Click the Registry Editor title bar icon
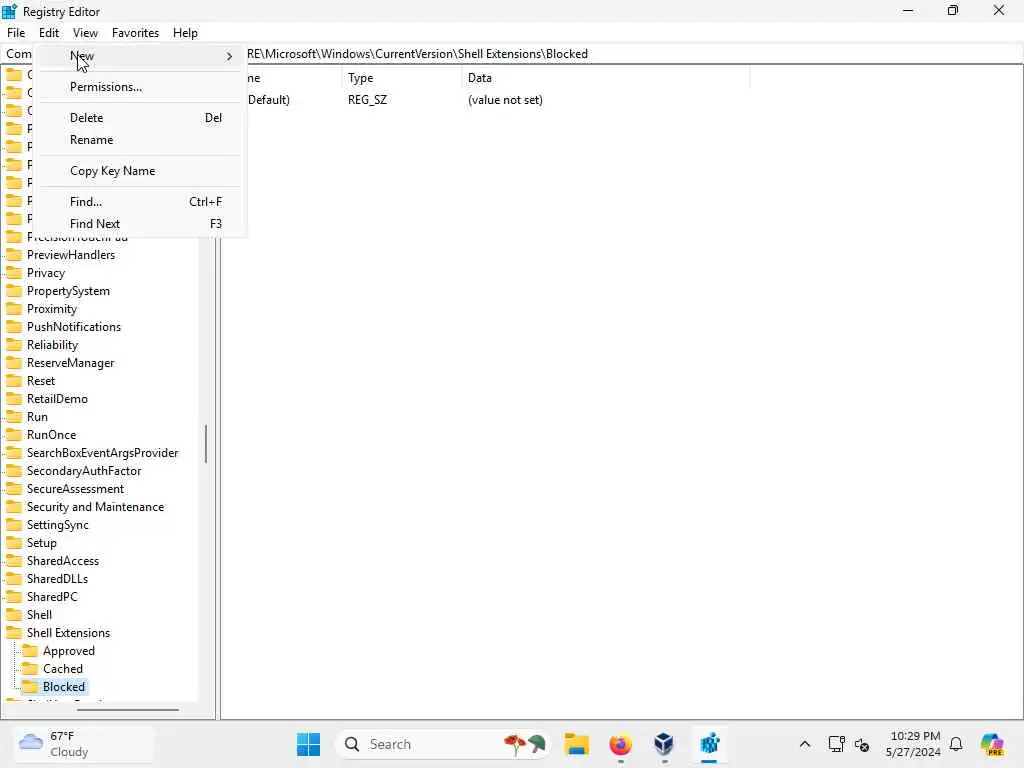Viewport: 1024px width, 768px height. tap(10, 11)
